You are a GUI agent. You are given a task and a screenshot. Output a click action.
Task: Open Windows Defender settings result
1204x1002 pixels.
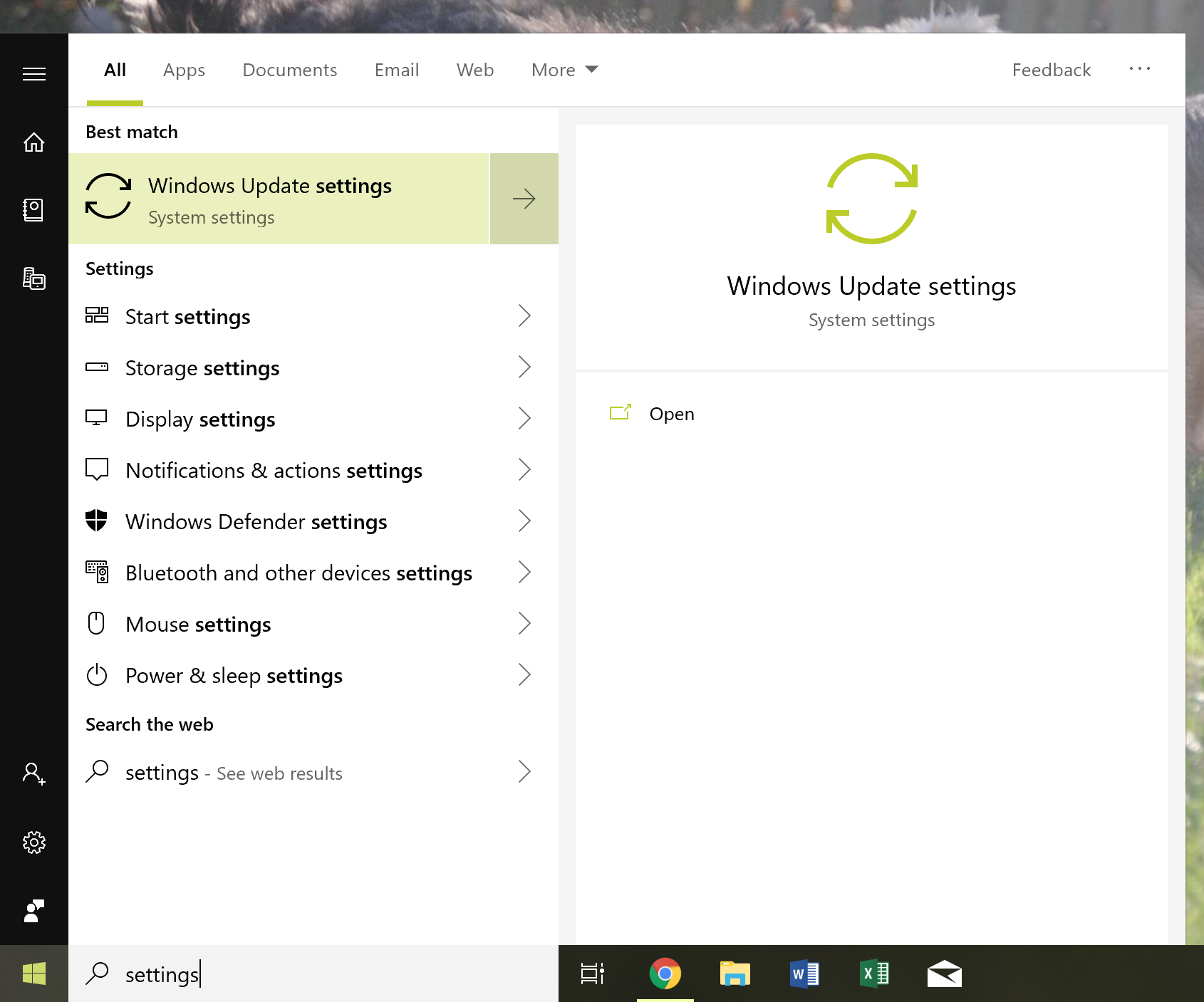click(313, 521)
